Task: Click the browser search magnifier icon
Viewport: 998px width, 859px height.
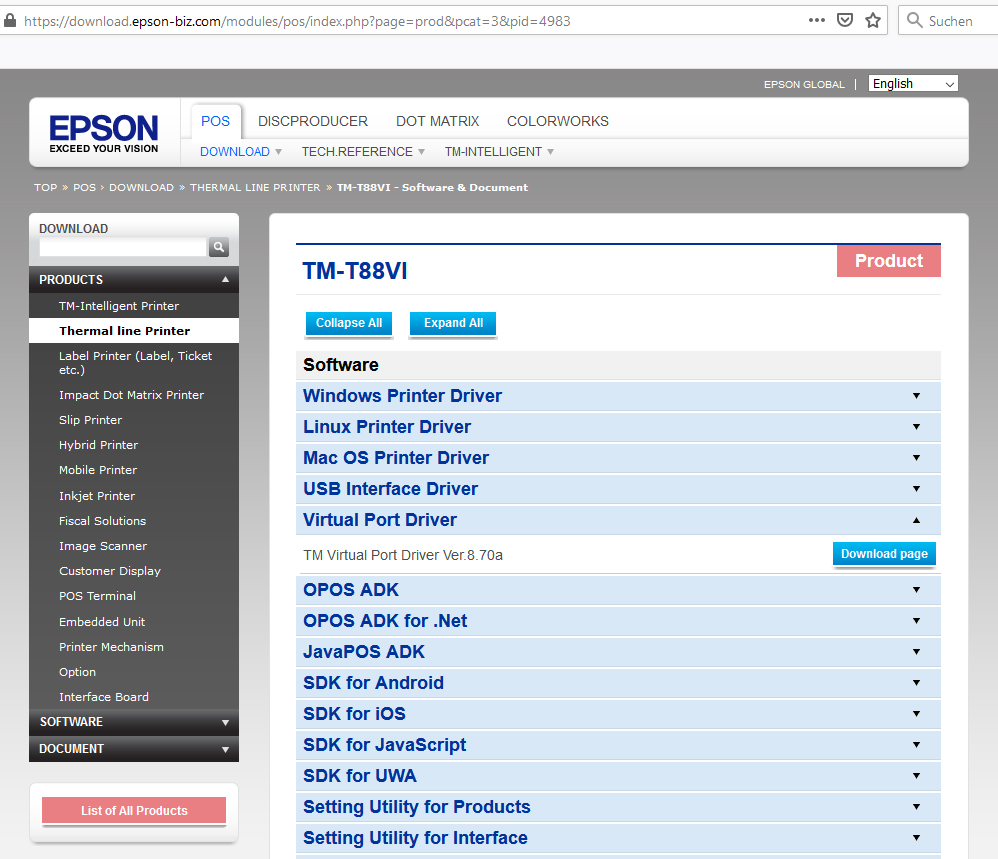Action: [x=915, y=20]
